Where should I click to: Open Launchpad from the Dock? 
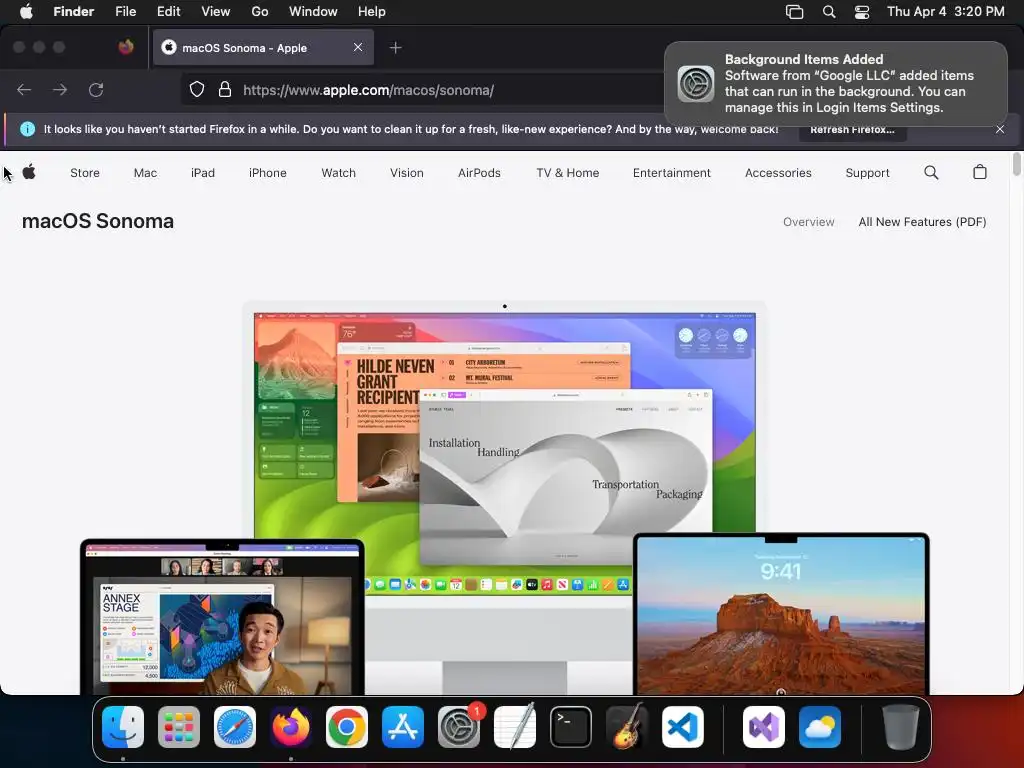tap(179, 727)
